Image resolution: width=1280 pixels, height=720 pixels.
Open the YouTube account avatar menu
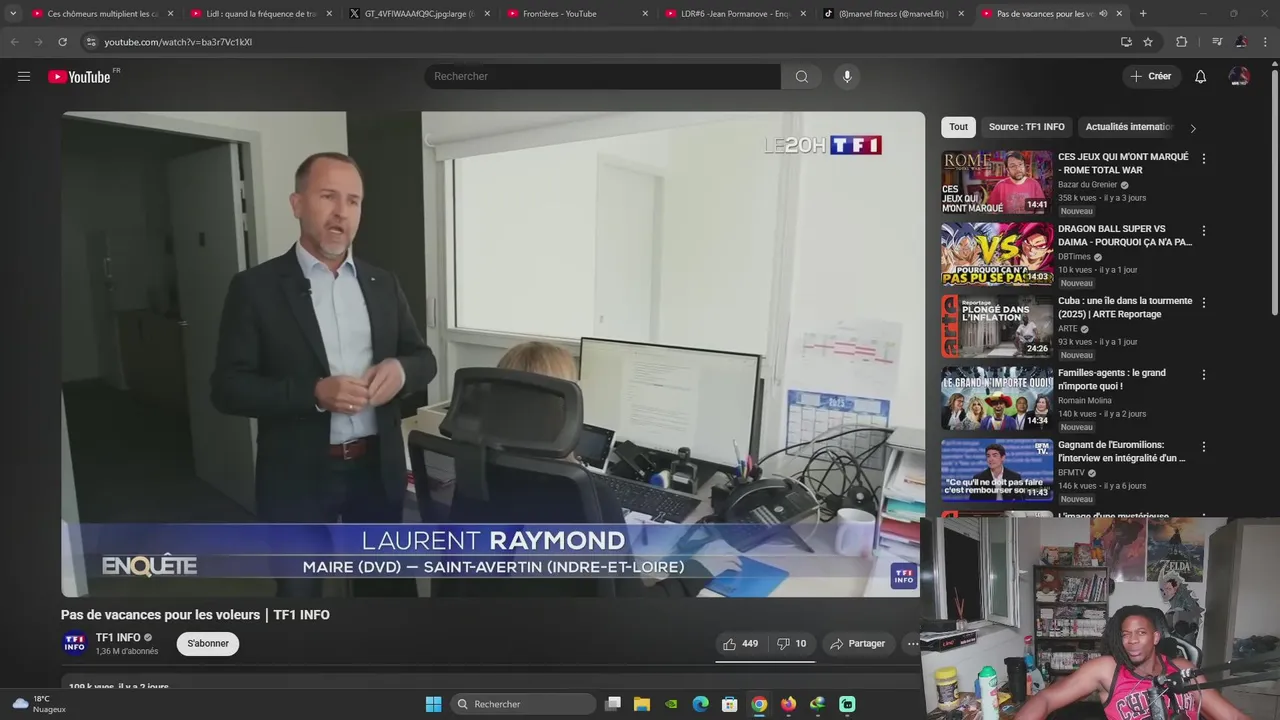(1239, 76)
